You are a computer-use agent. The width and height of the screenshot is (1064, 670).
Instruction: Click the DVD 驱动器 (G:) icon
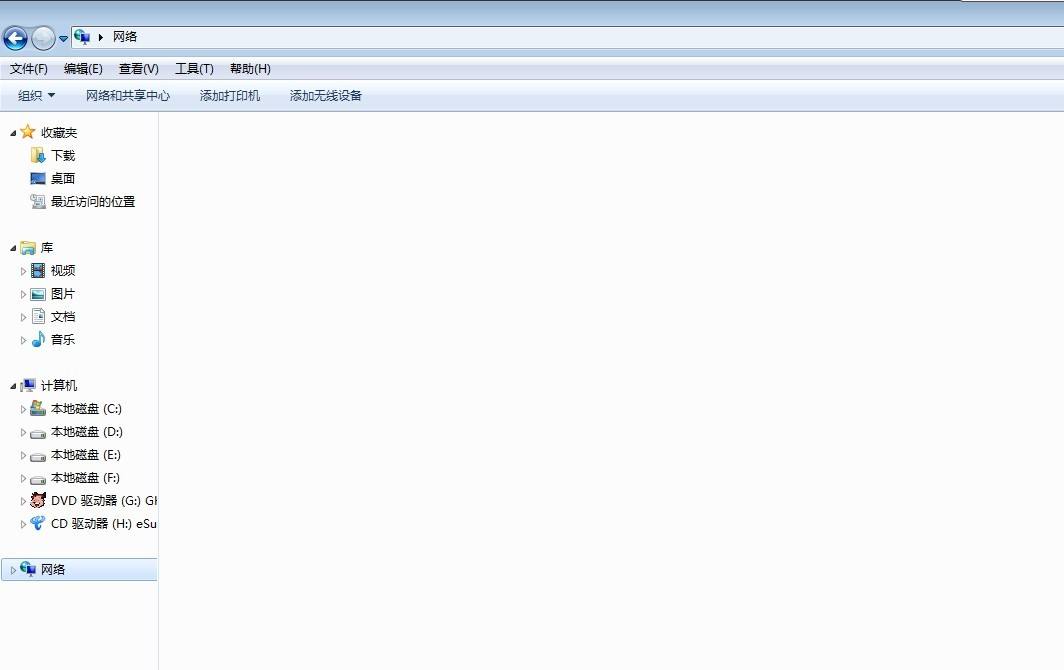pyautogui.click(x=38, y=501)
